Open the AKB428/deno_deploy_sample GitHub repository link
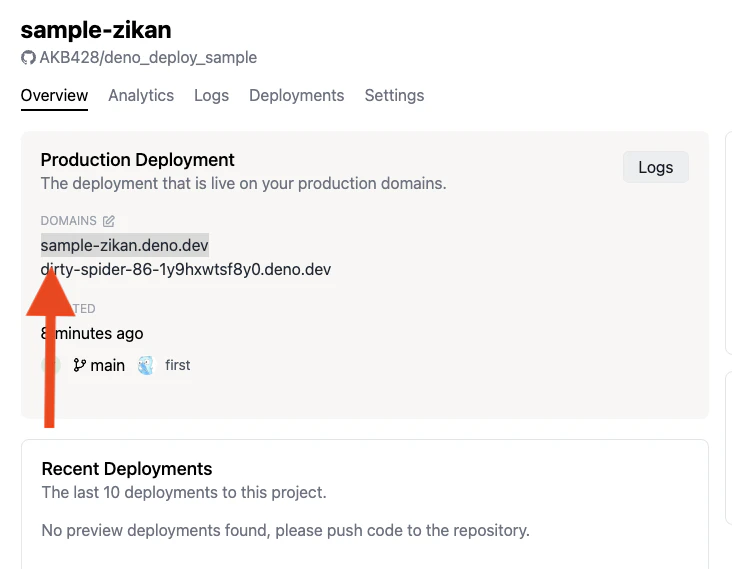Image resolution: width=732 pixels, height=569 pixels. coord(148,57)
